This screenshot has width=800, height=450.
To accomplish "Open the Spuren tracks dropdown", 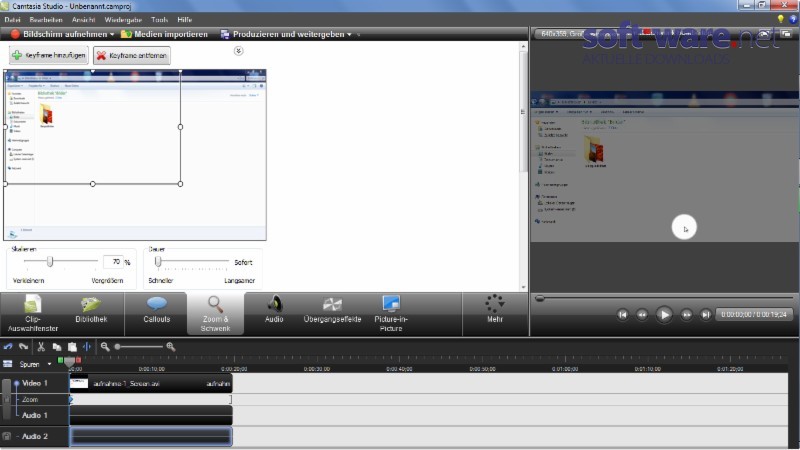I will click(49, 364).
